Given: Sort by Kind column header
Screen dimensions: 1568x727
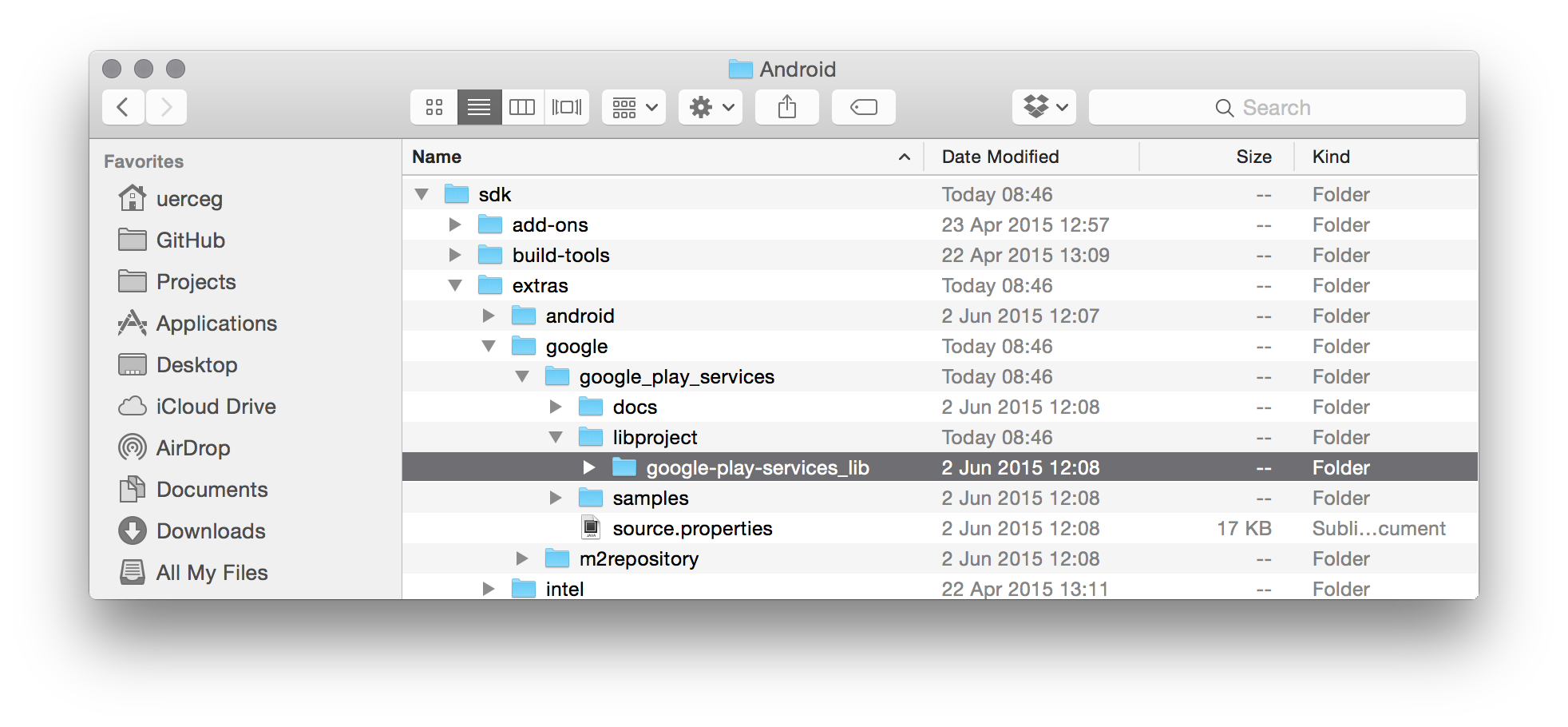Looking at the screenshot, I should [1386, 157].
